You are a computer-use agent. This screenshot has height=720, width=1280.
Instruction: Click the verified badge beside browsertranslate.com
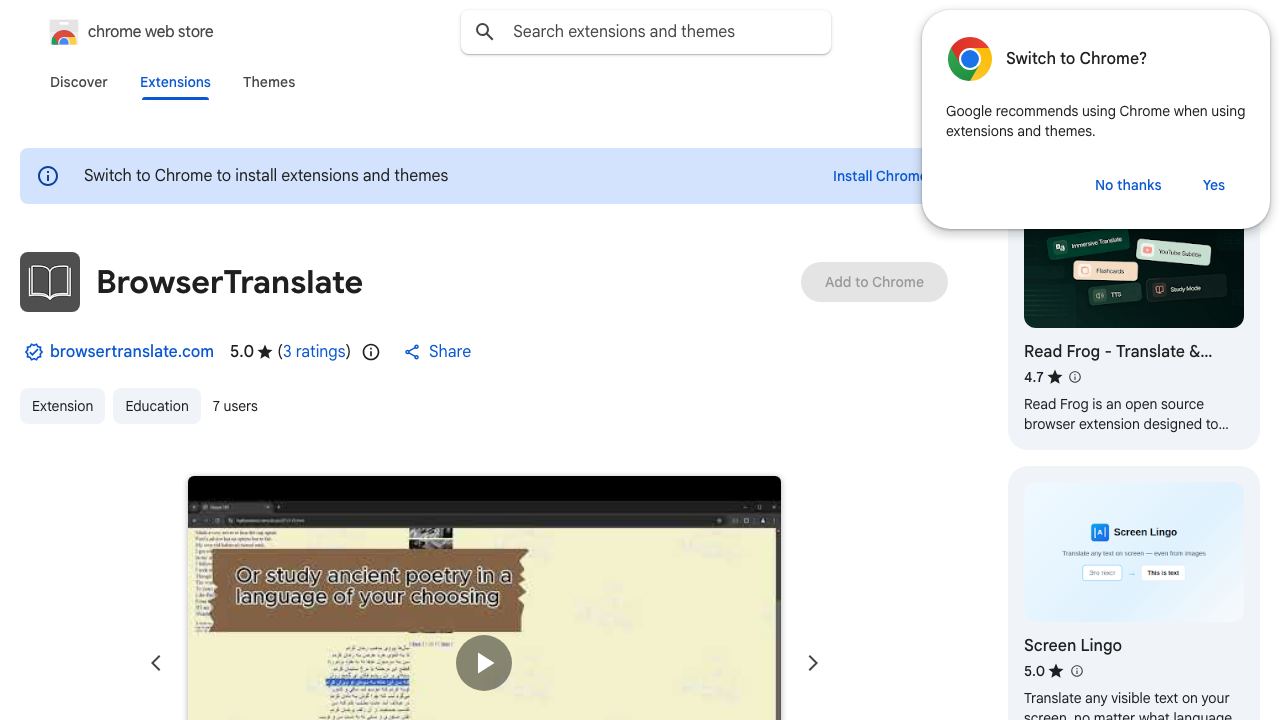(x=34, y=352)
